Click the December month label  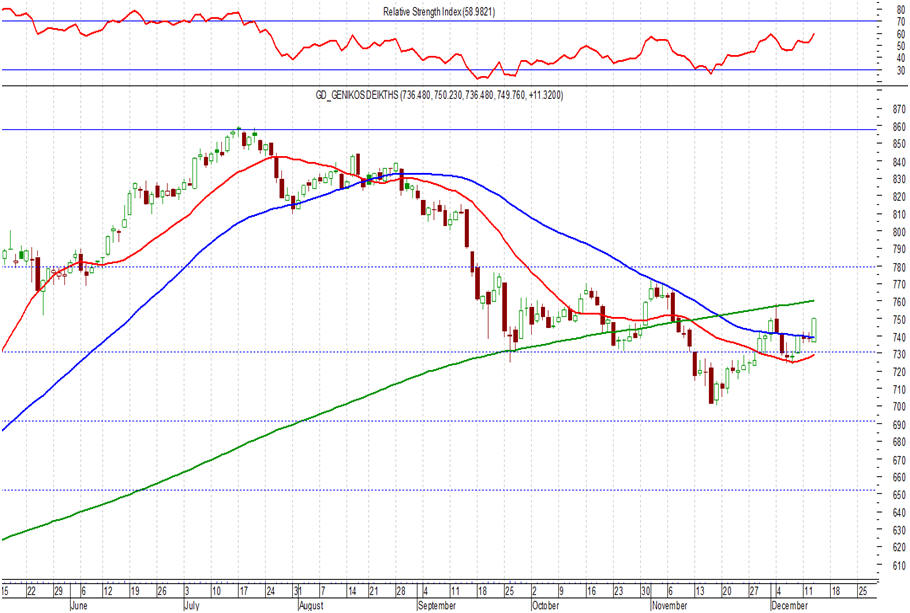tap(789, 605)
